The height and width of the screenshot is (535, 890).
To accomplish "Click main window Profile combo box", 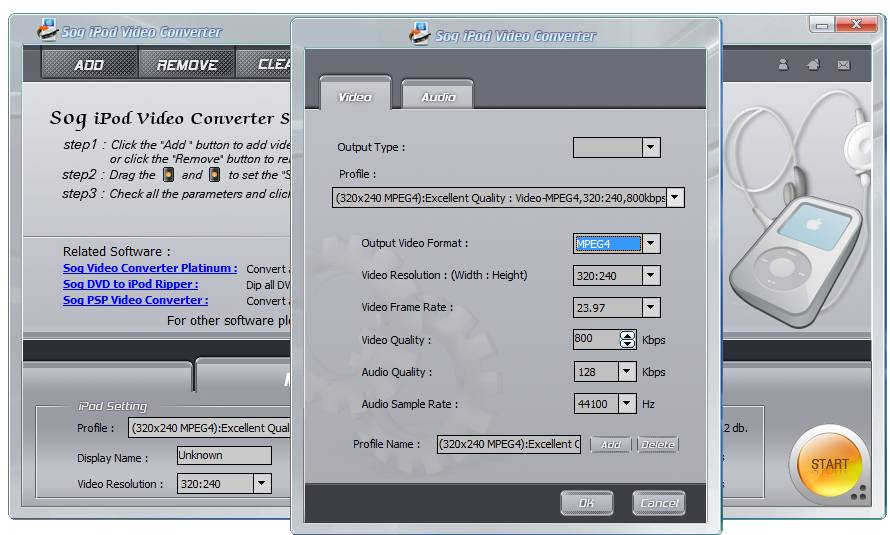I will [x=209, y=428].
